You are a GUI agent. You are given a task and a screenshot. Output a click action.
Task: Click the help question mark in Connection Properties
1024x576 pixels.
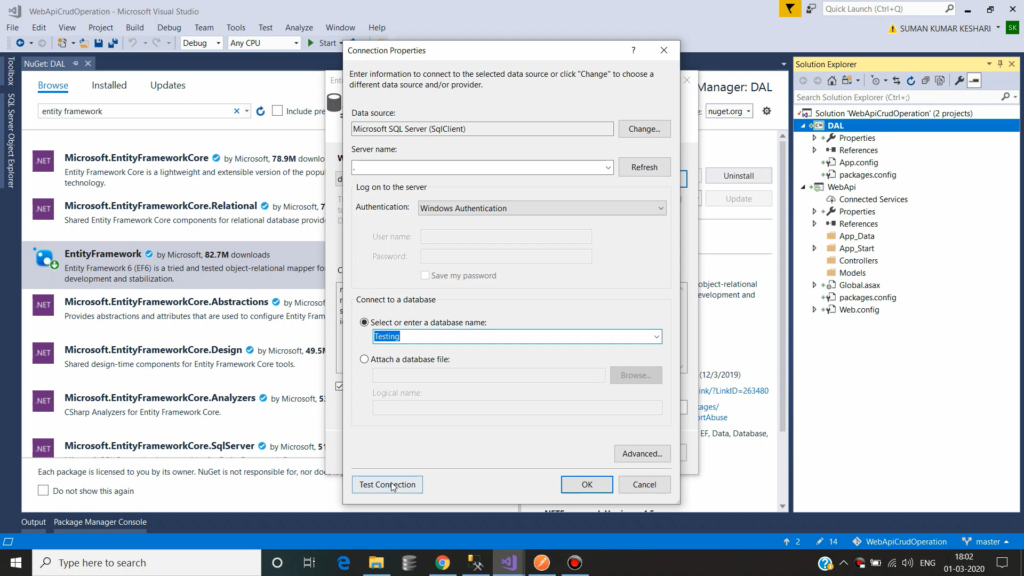[633, 50]
